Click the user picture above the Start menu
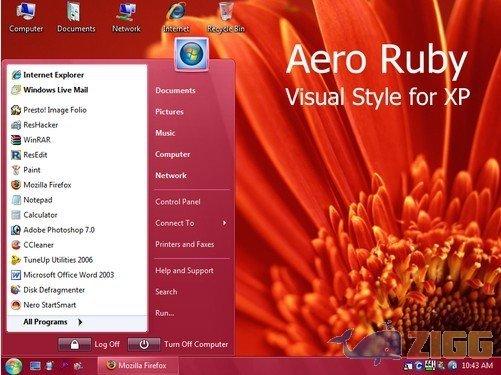This screenshot has height=375, width=501. point(191,54)
